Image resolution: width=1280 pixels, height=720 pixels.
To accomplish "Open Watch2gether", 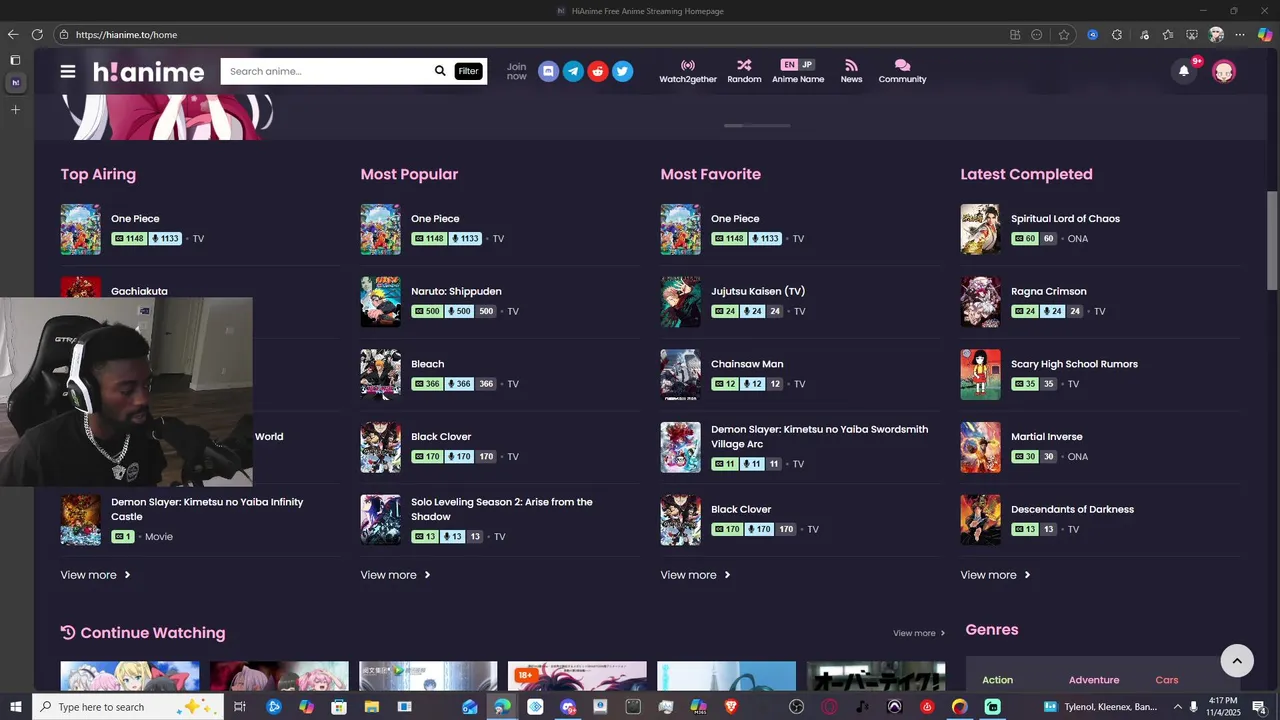I will [x=688, y=71].
